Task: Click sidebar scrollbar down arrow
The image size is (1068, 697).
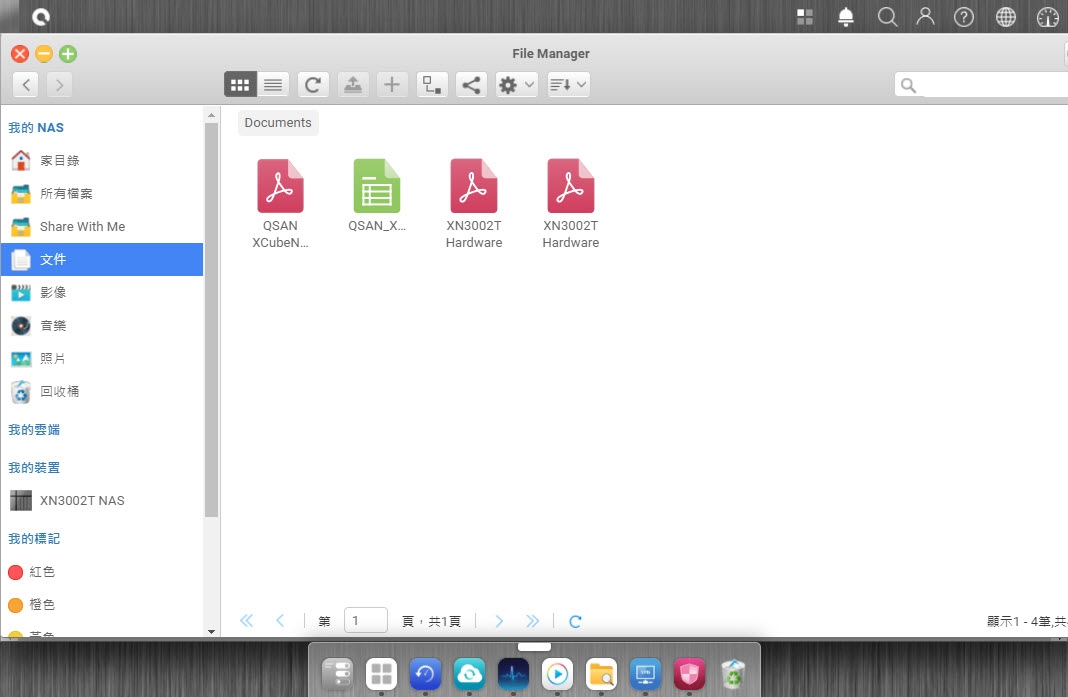Action: 211,632
